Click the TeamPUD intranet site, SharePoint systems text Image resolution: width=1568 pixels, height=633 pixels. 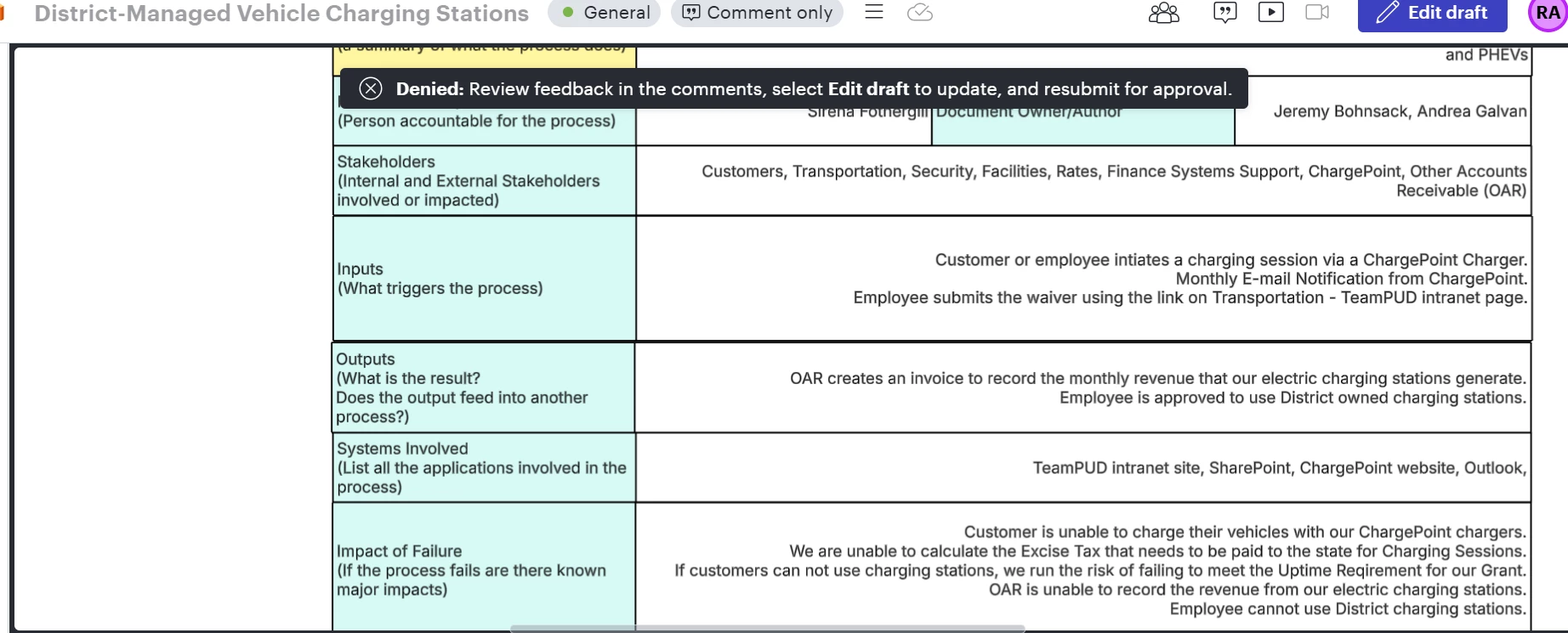click(x=1279, y=468)
